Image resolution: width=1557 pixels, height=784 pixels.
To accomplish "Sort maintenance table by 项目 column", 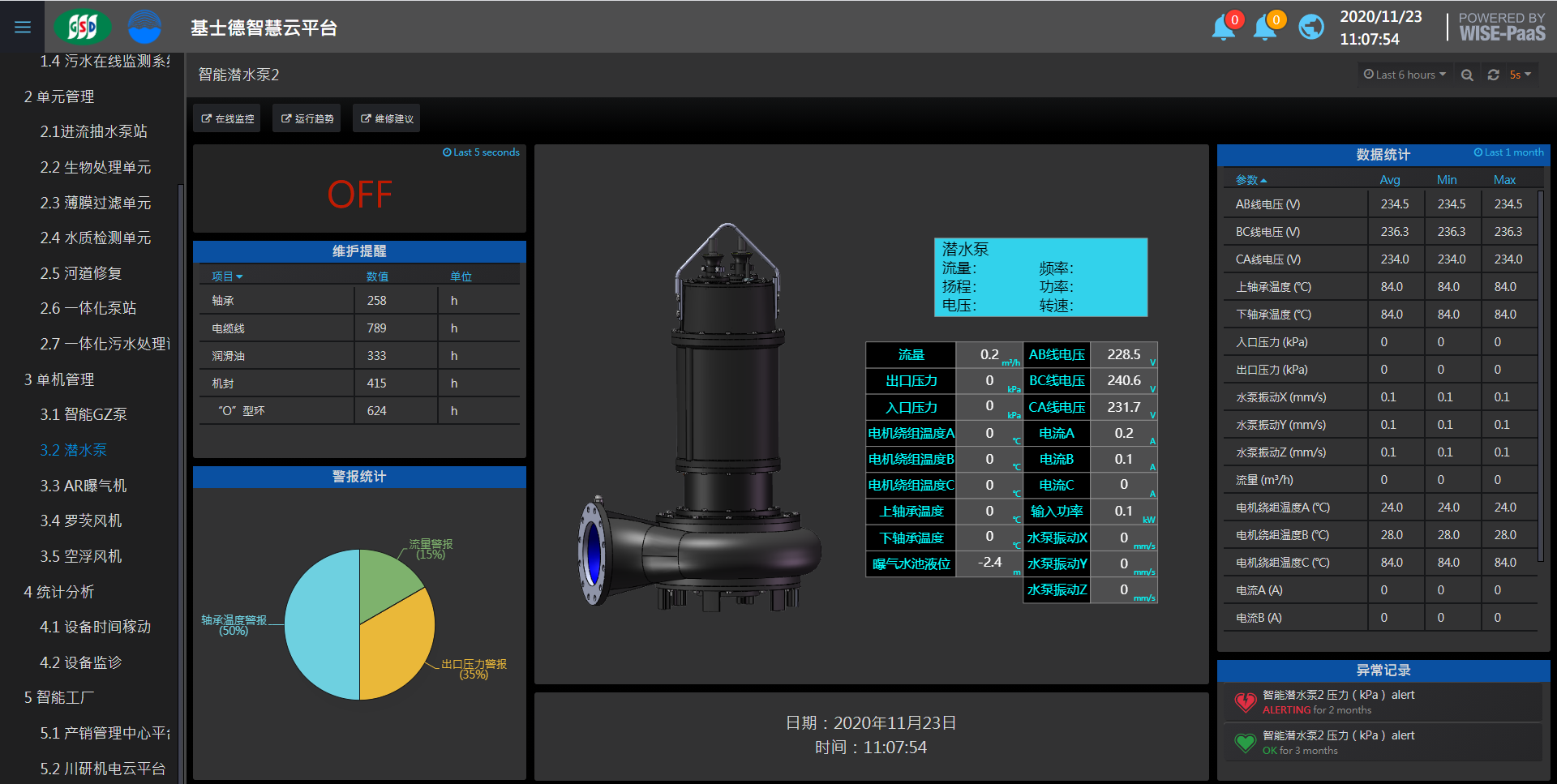I will click(226, 276).
